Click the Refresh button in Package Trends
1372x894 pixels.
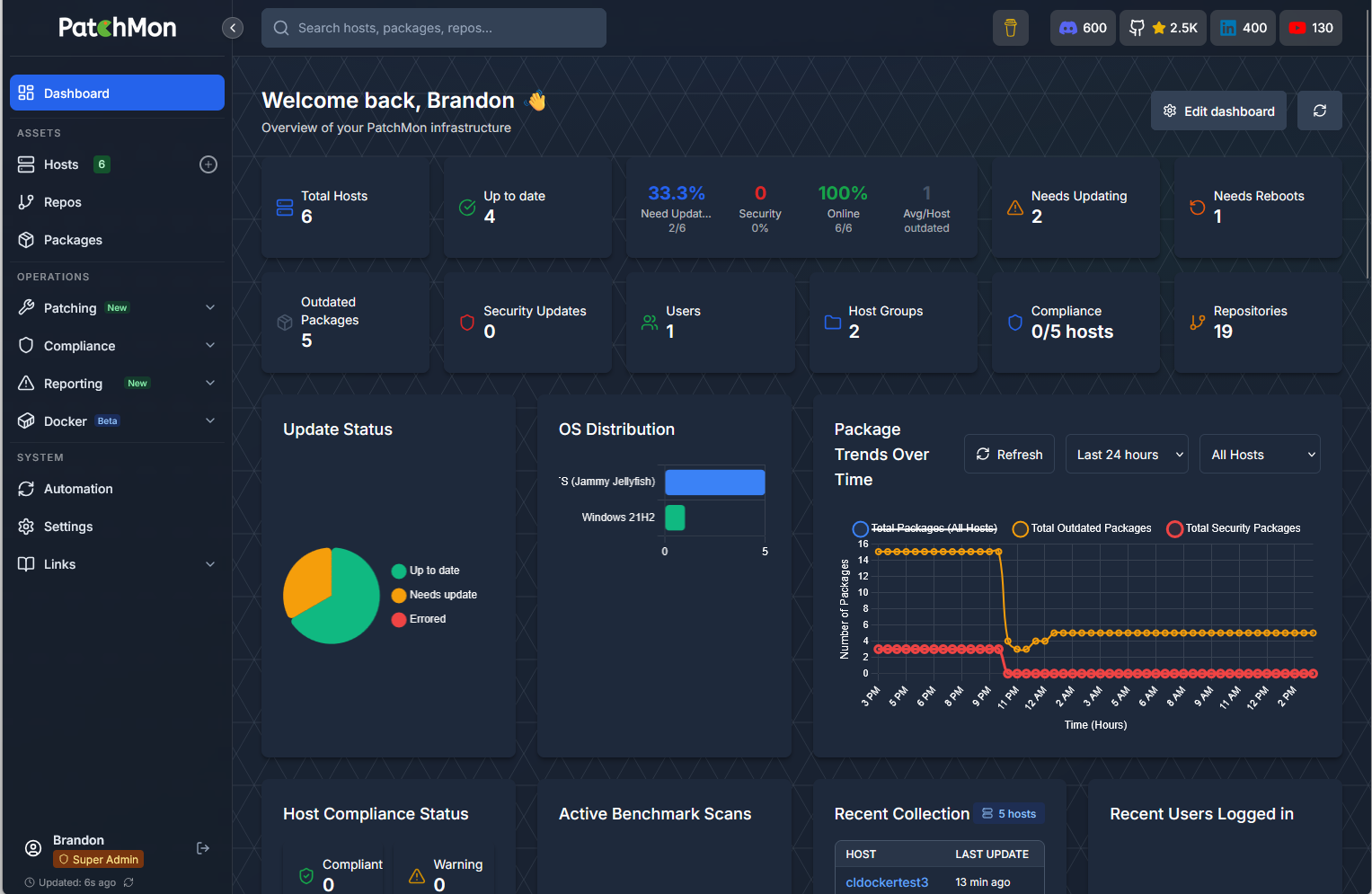coord(1009,455)
